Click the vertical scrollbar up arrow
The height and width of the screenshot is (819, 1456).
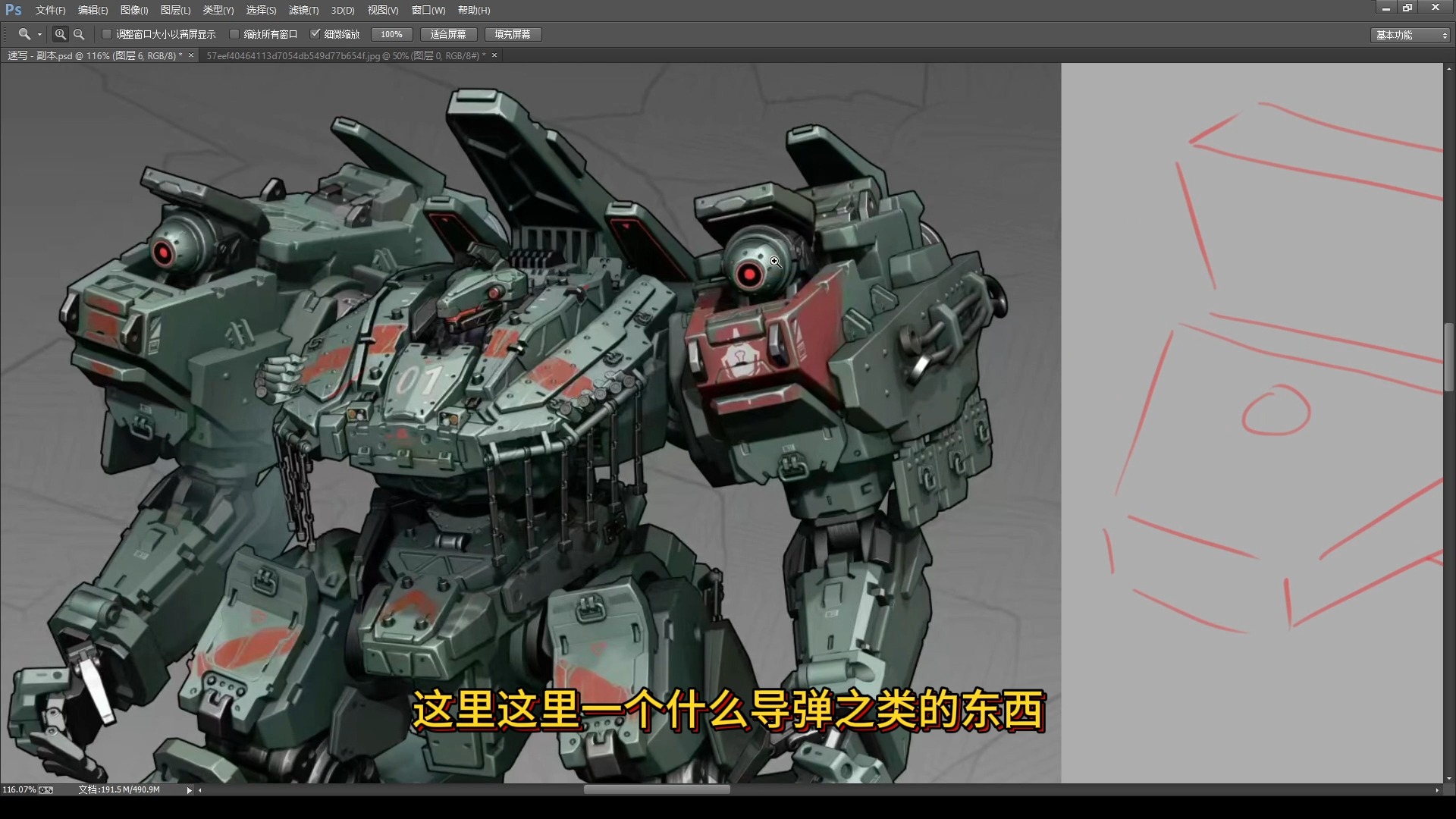point(1449,67)
